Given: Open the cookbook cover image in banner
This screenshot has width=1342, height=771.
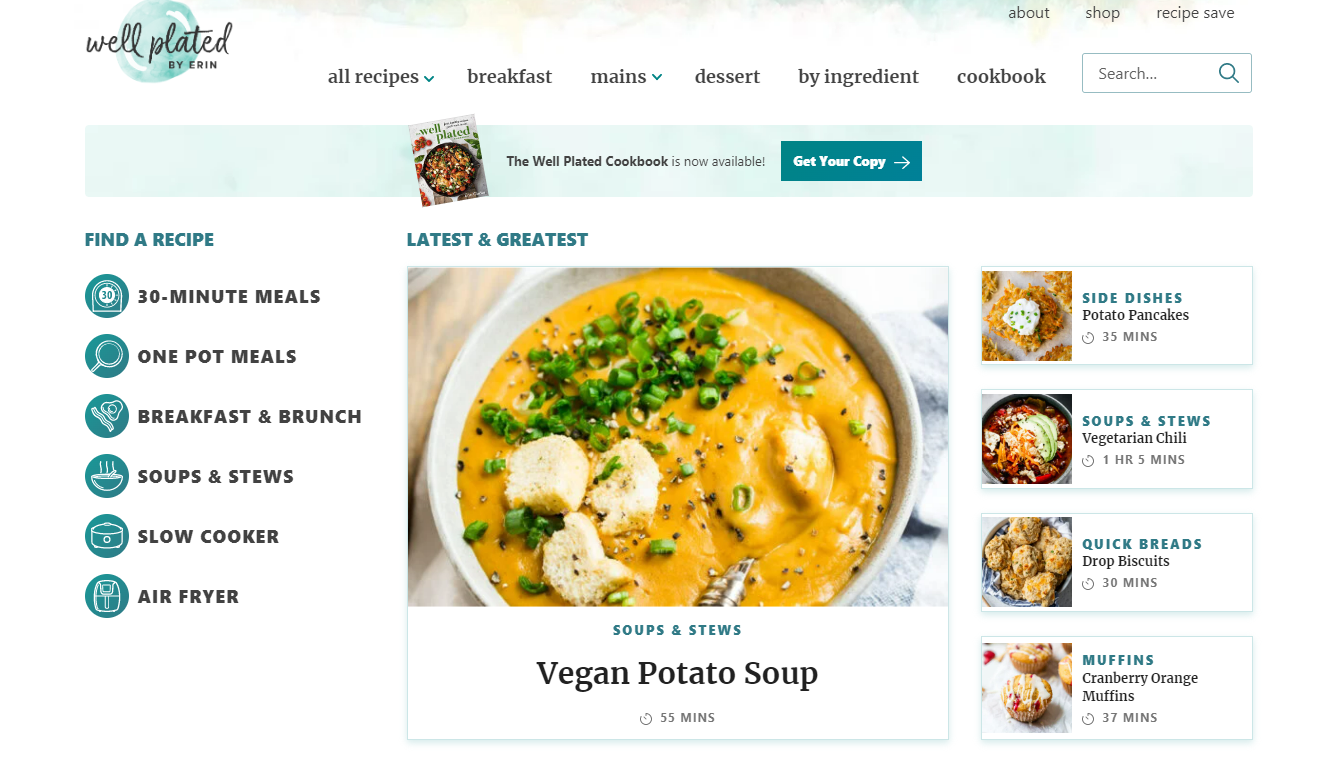Looking at the screenshot, I should point(448,160).
